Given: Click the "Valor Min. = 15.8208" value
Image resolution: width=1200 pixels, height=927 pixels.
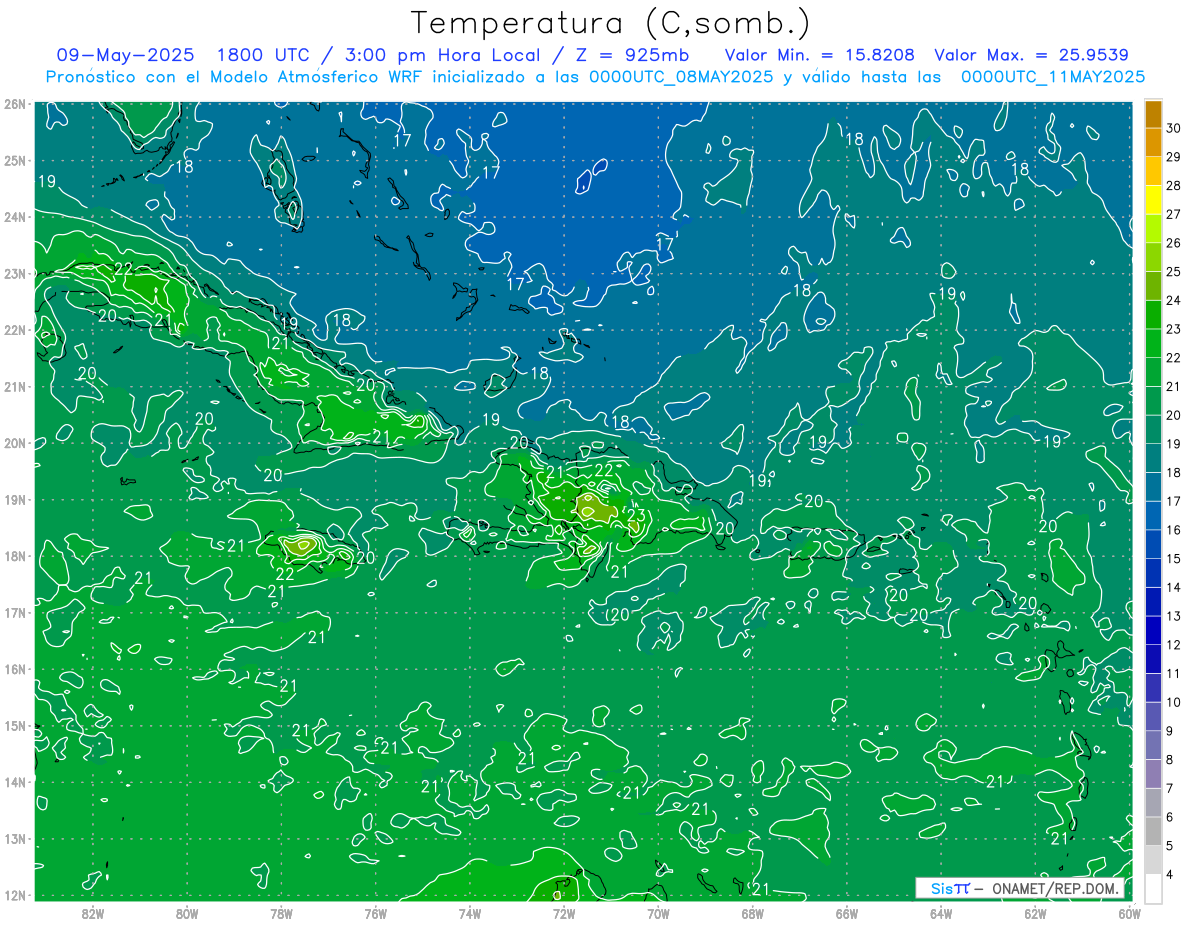Looking at the screenshot, I should (x=819, y=55).
